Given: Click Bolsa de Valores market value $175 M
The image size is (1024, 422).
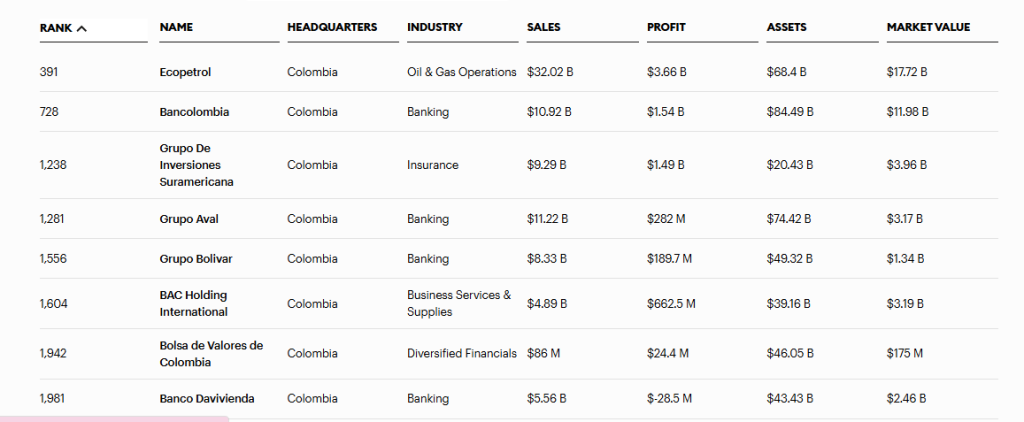Looking at the screenshot, I should (905, 353).
